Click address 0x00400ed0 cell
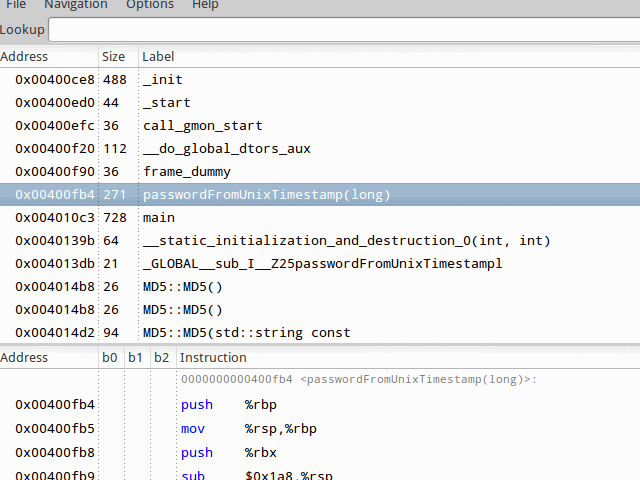Screen dimensions: 640x480 [55, 102]
